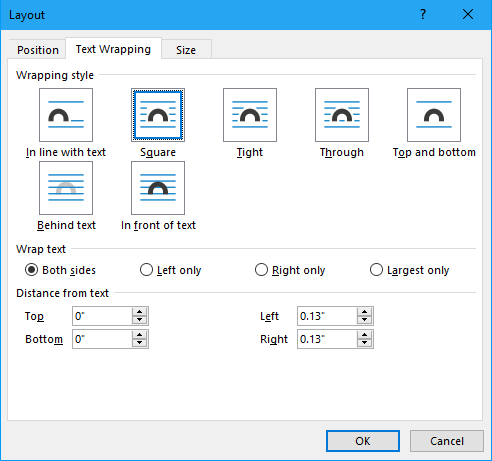Dismiss dialog with the Cancel button
492x461 pixels.
click(447, 441)
